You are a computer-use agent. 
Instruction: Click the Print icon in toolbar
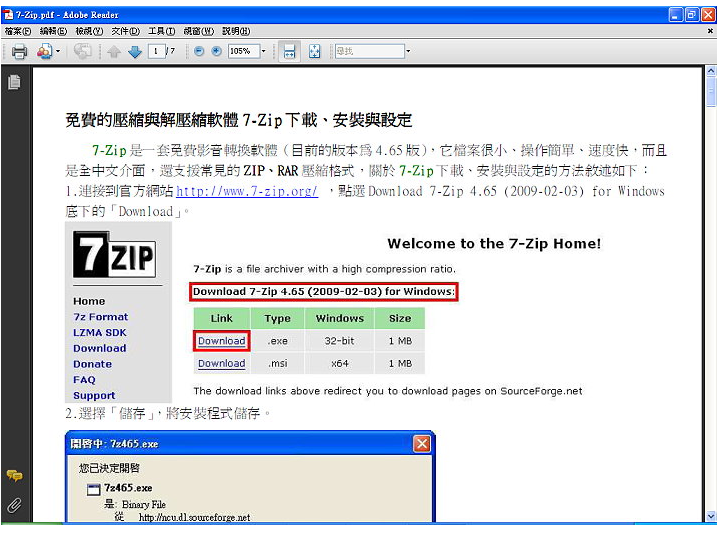click(19, 51)
